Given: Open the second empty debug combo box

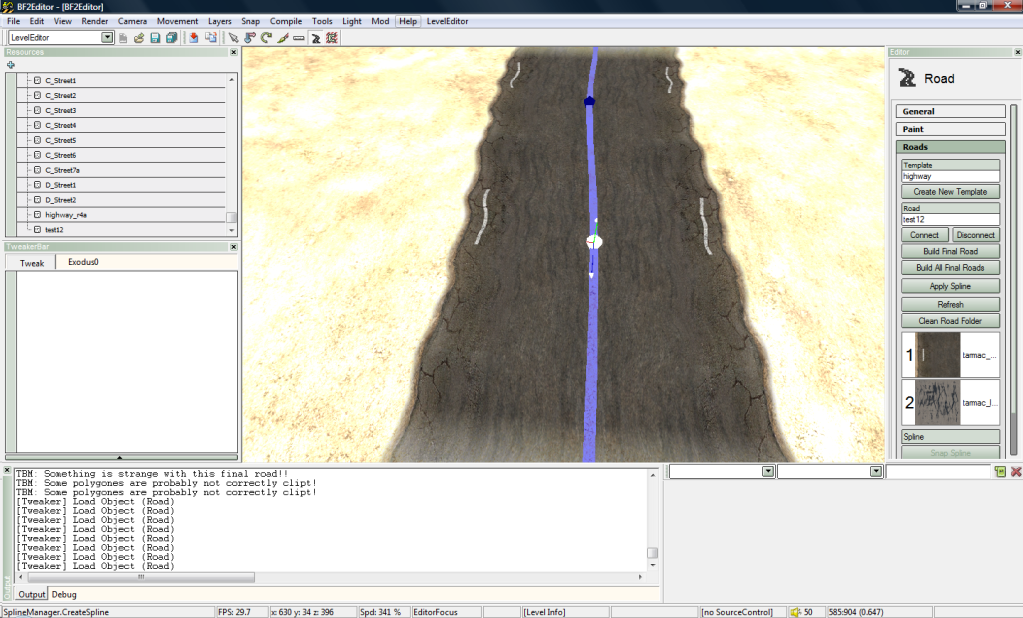Looking at the screenshot, I should 876,471.
